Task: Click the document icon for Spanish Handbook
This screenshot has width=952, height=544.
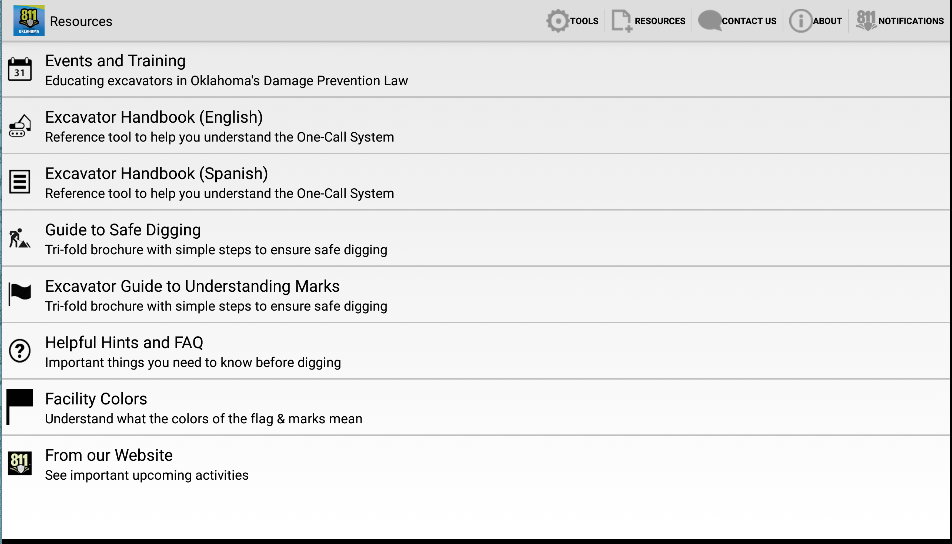Action: click(20, 182)
